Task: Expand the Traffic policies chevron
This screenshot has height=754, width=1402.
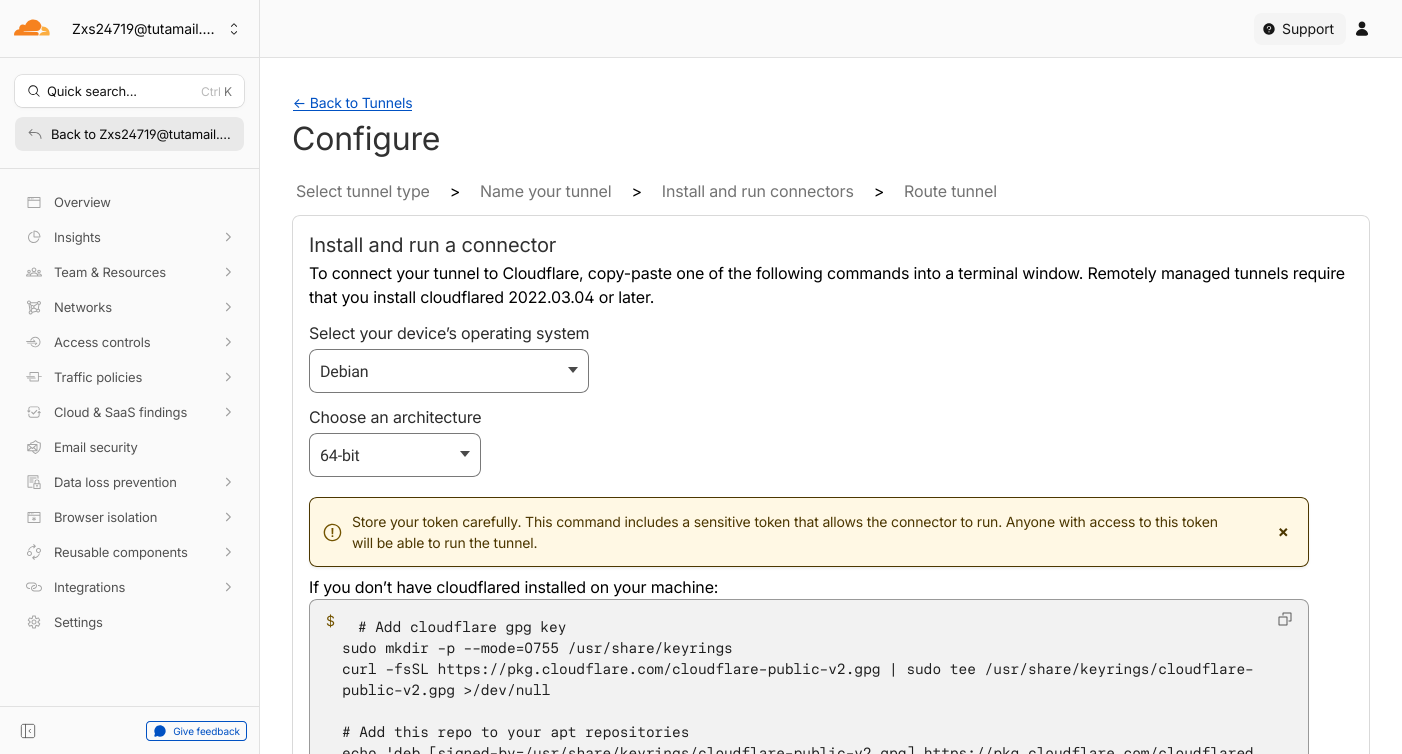Action: coord(228,377)
